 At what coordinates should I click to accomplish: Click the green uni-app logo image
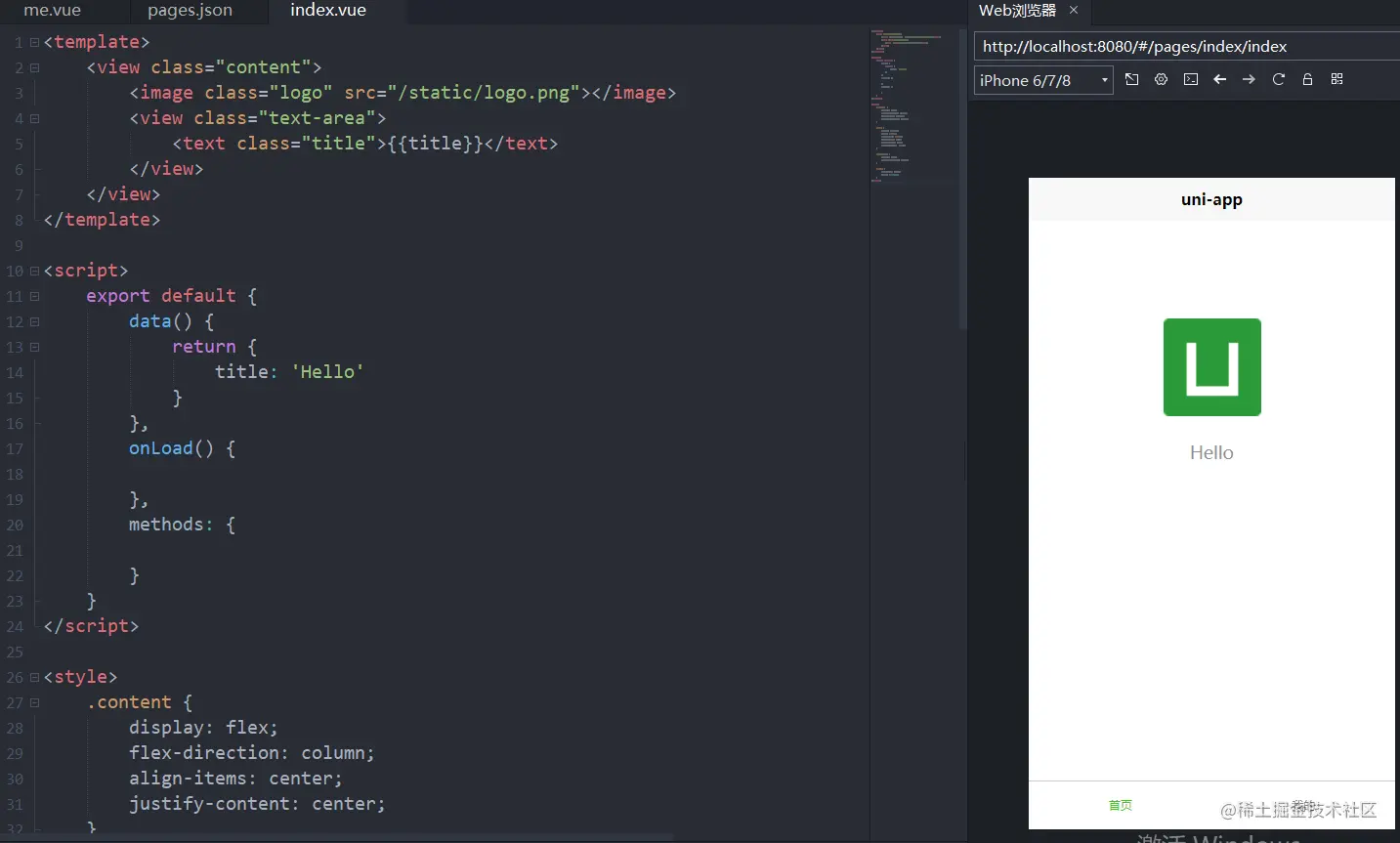coord(1211,367)
